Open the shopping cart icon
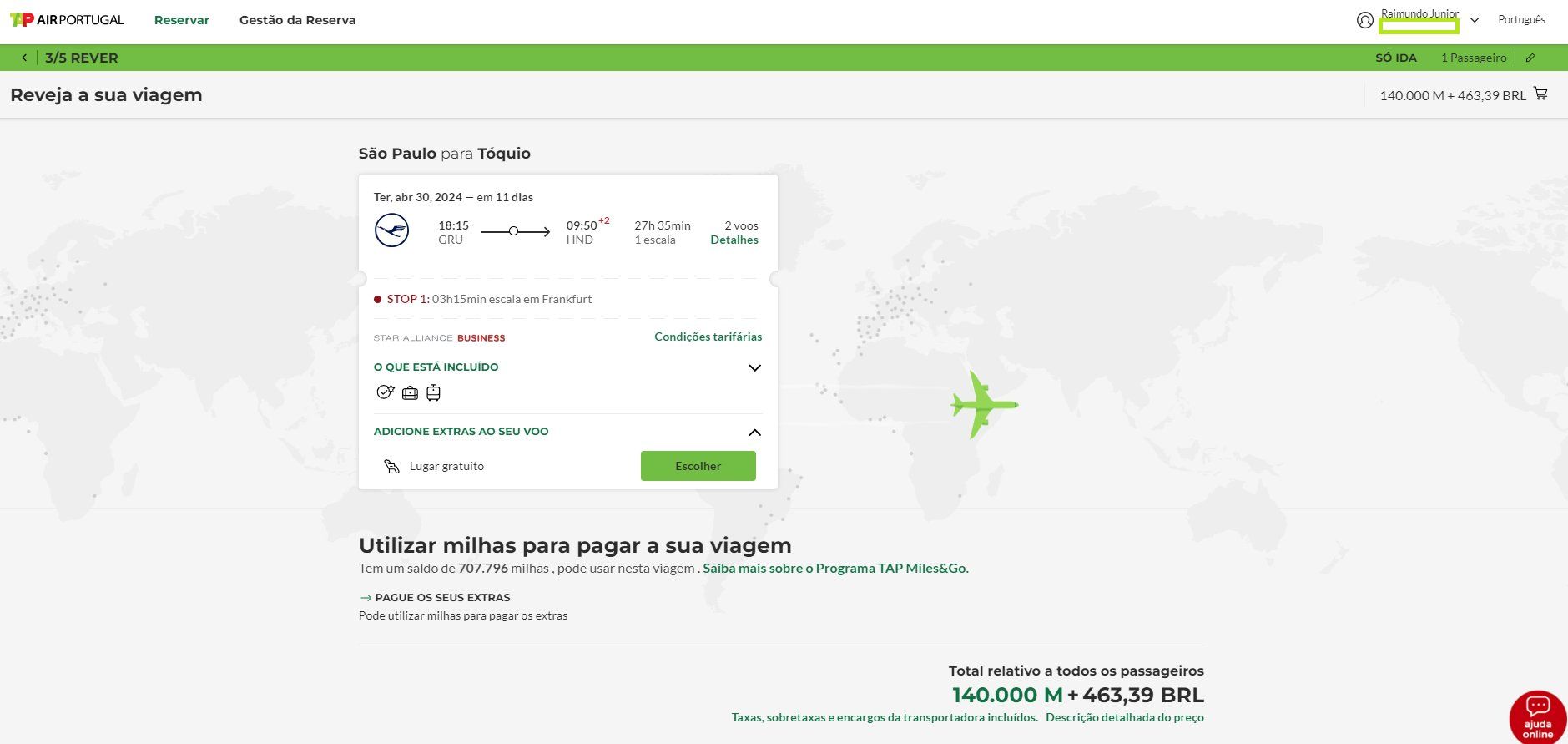 (1540, 94)
